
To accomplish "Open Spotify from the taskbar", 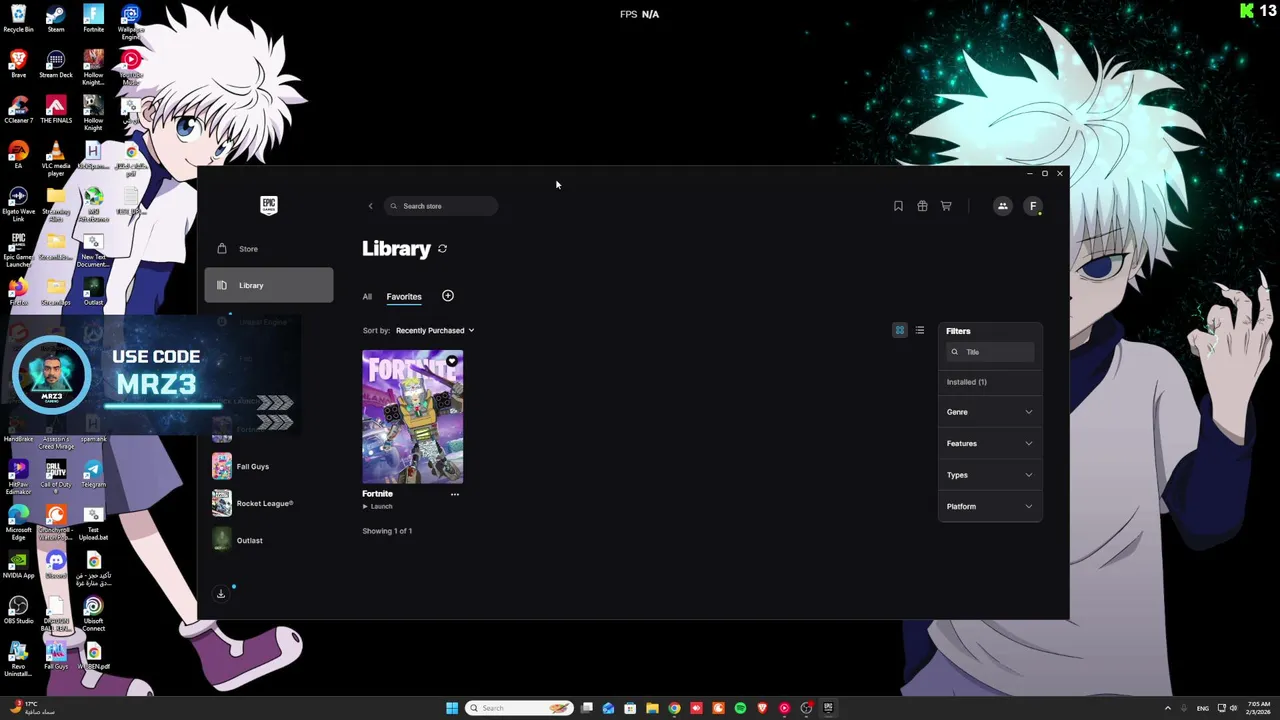I will pyautogui.click(x=740, y=708).
